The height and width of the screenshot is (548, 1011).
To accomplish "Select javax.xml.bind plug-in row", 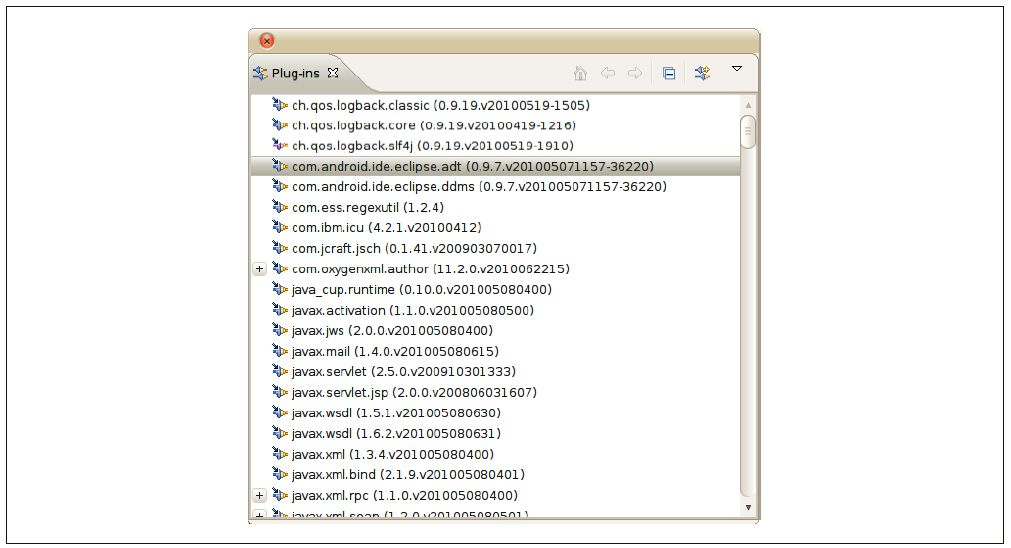I will pos(495,475).
